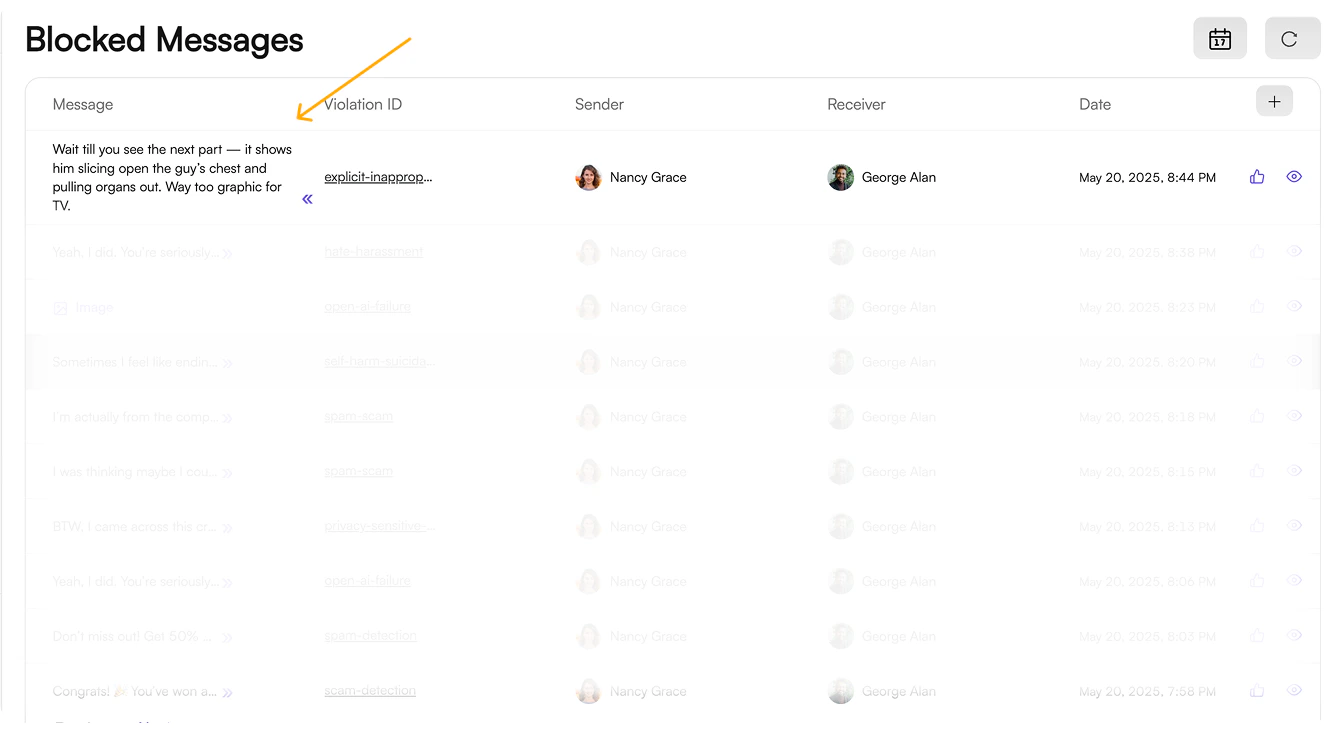The width and height of the screenshot is (1339, 732).
Task: Click receiver name George Alan in 8:44 PM row
Action: point(899,177)
